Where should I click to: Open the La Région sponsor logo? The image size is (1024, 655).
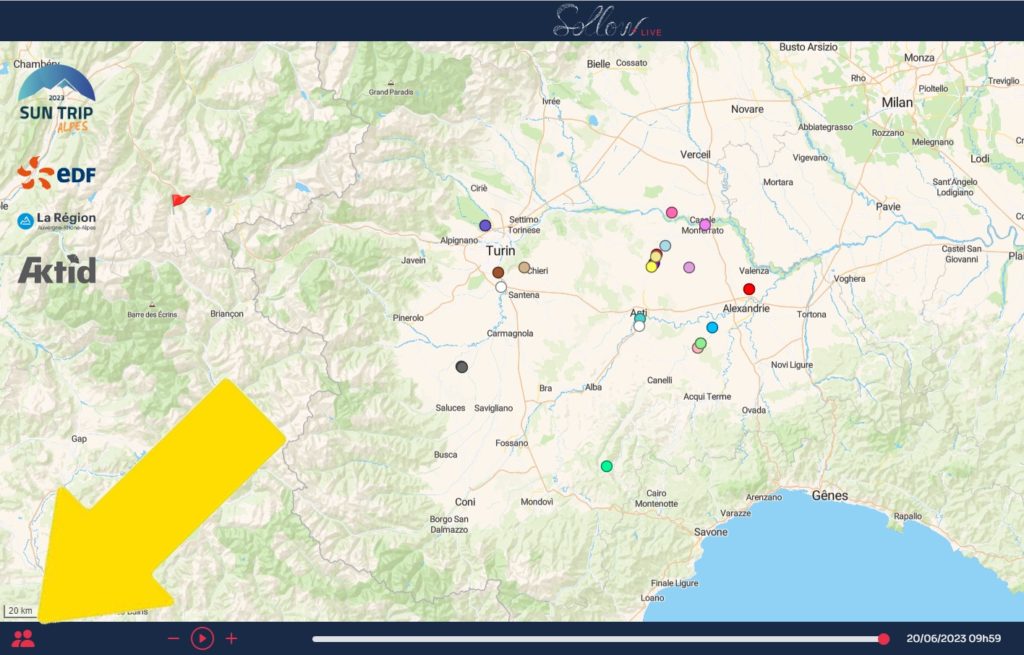57,220
